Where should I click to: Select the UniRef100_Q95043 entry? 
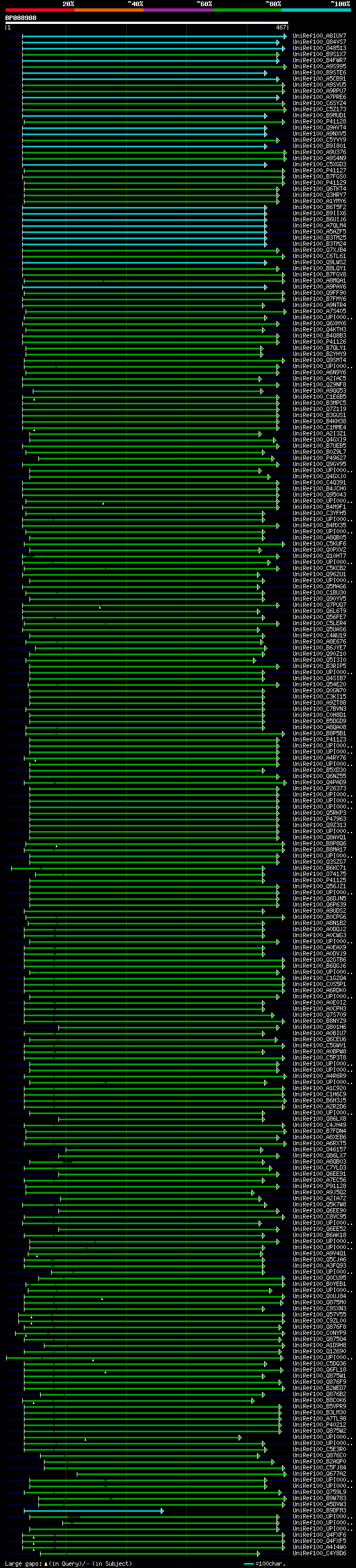point(319,494)
